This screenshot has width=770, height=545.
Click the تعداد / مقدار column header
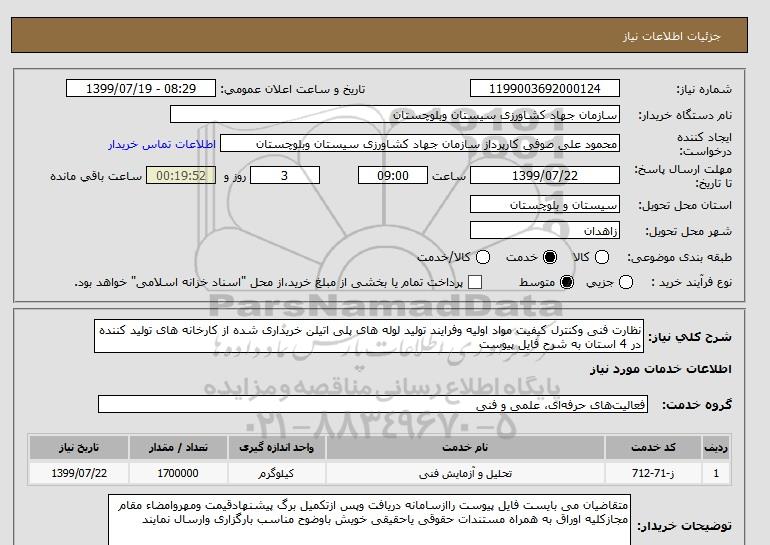178,447
